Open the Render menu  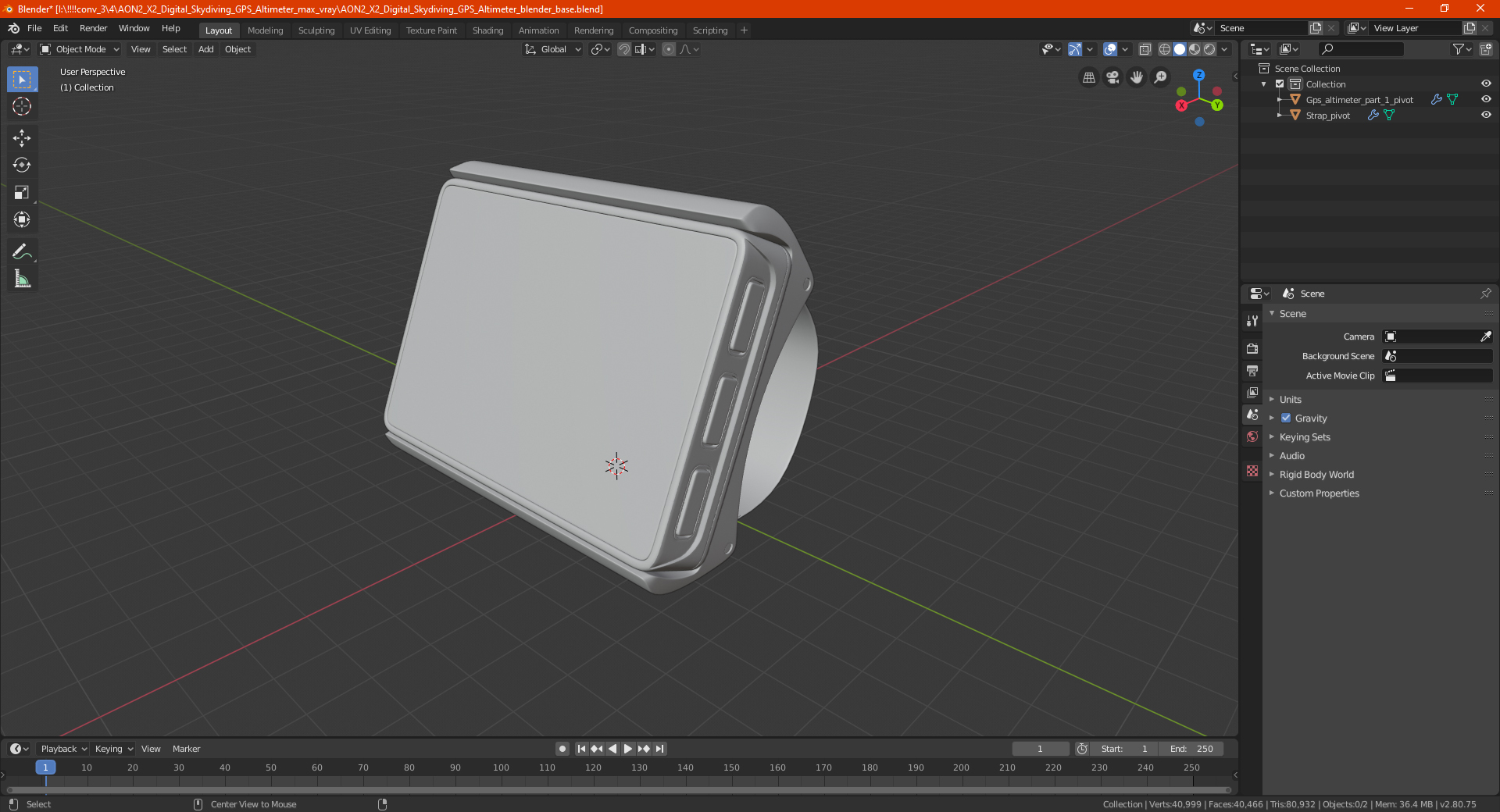point(93,28)
